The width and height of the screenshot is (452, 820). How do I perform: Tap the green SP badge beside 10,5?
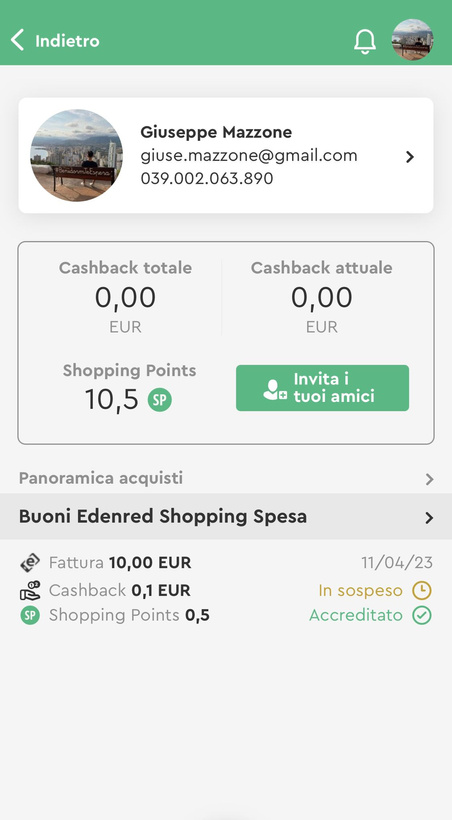160,400
